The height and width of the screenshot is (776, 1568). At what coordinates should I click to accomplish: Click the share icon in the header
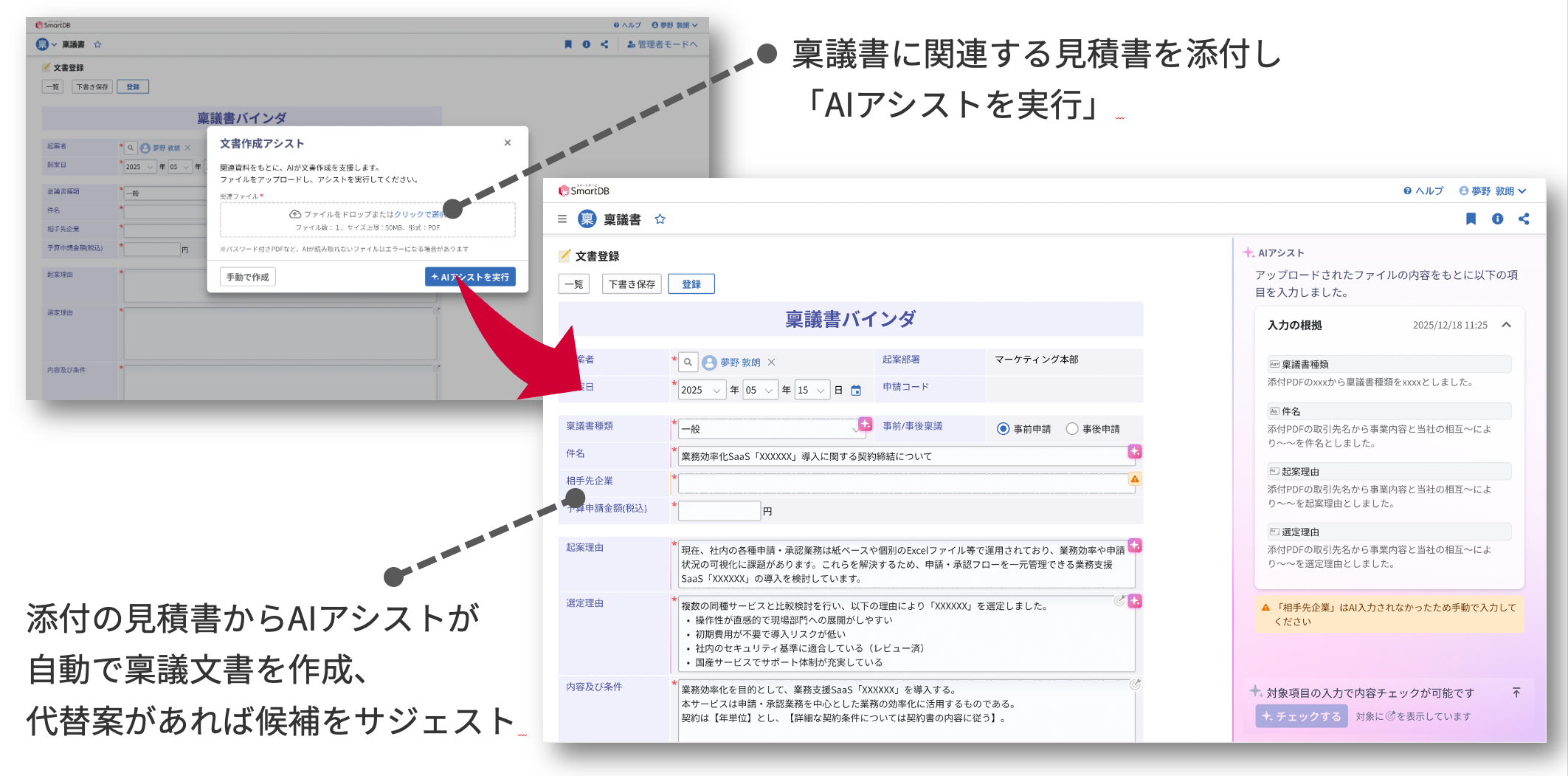click(x=1524, y=219)
